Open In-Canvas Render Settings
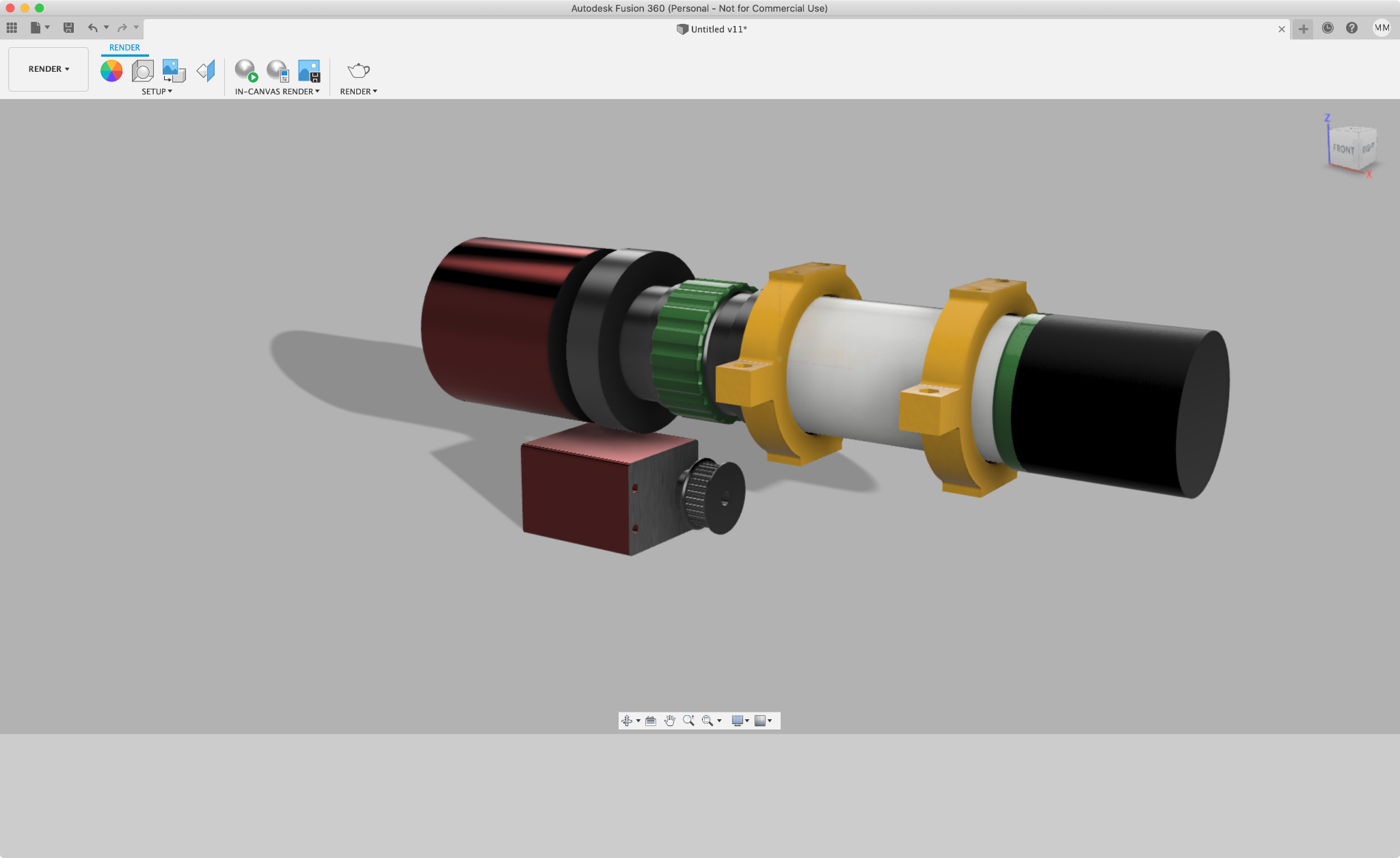 click(278, 70)
